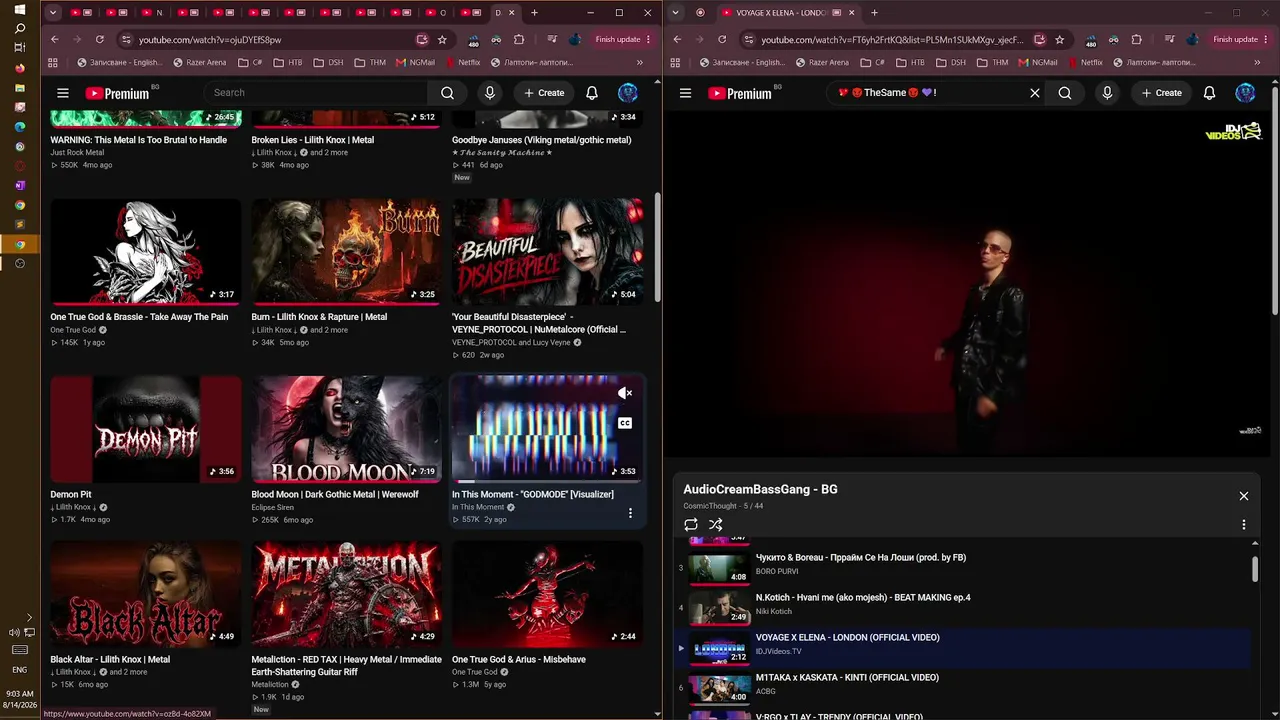1280x720 pixels.
Task: Start voice search in the right YouTube window
Action: click(x=1107, y=93)
